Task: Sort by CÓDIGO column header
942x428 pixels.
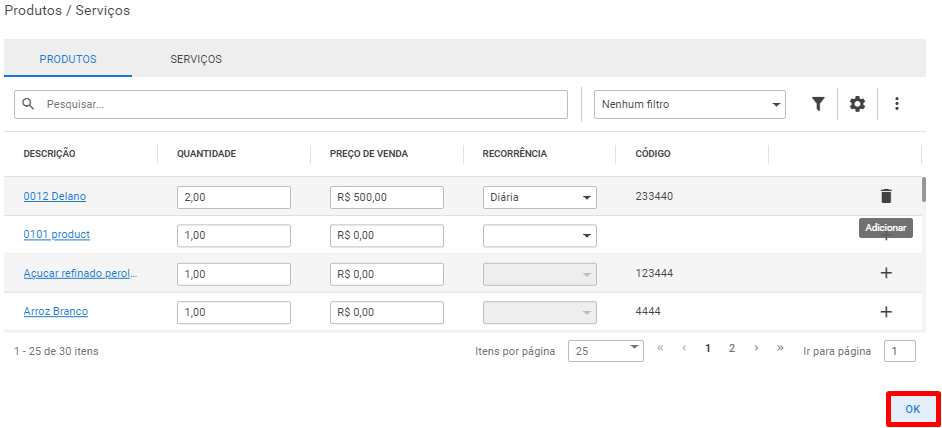Action: click(652, 154)
